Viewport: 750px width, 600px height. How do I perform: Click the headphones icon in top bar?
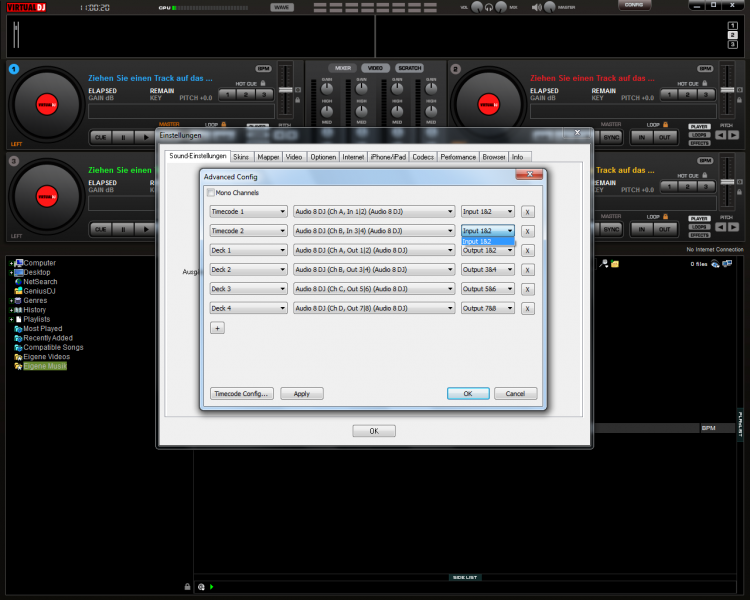pyautogui.click(x=489, y=7)
